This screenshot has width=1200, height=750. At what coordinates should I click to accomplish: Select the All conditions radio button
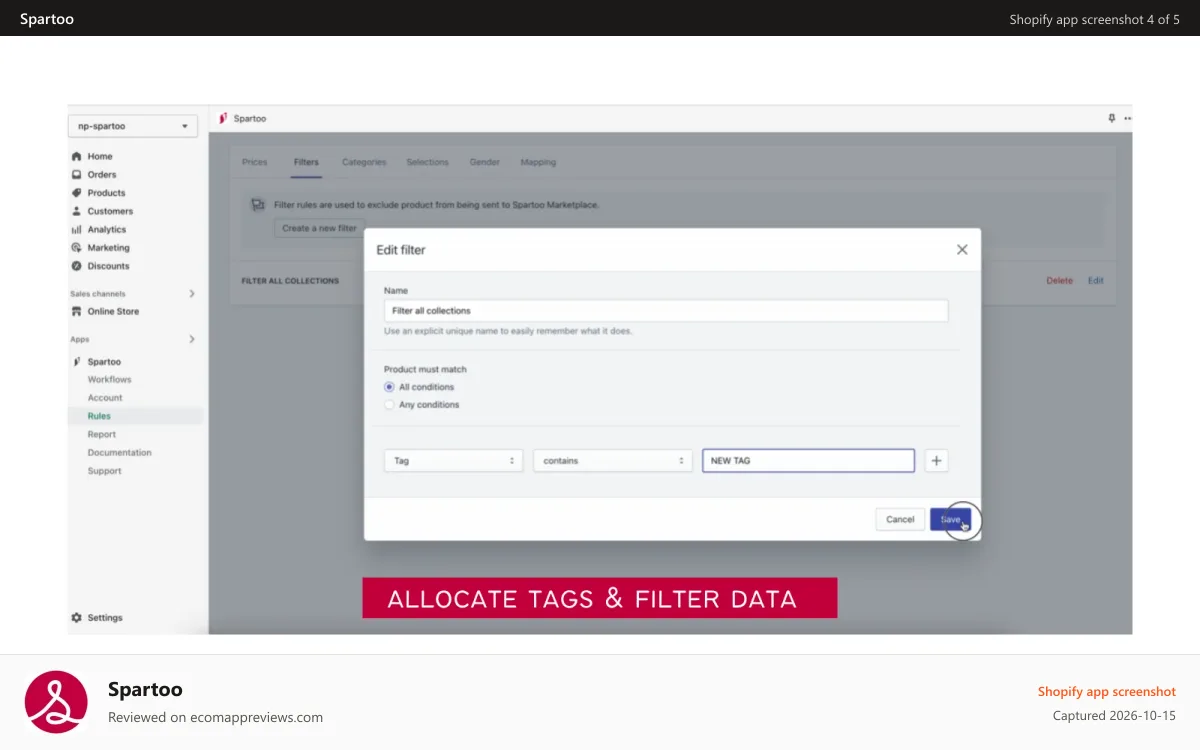pos(389,387)
